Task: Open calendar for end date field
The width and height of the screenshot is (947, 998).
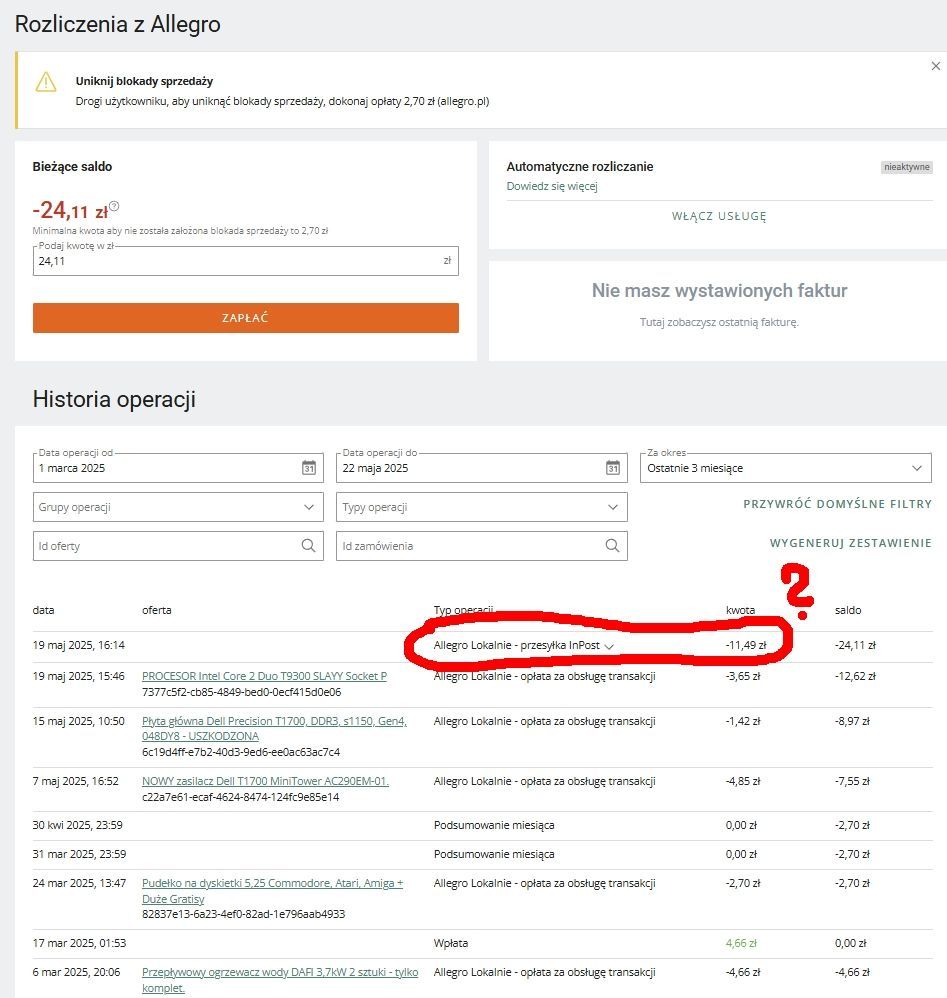Action: pyautogui.click(x=613, y=468)
